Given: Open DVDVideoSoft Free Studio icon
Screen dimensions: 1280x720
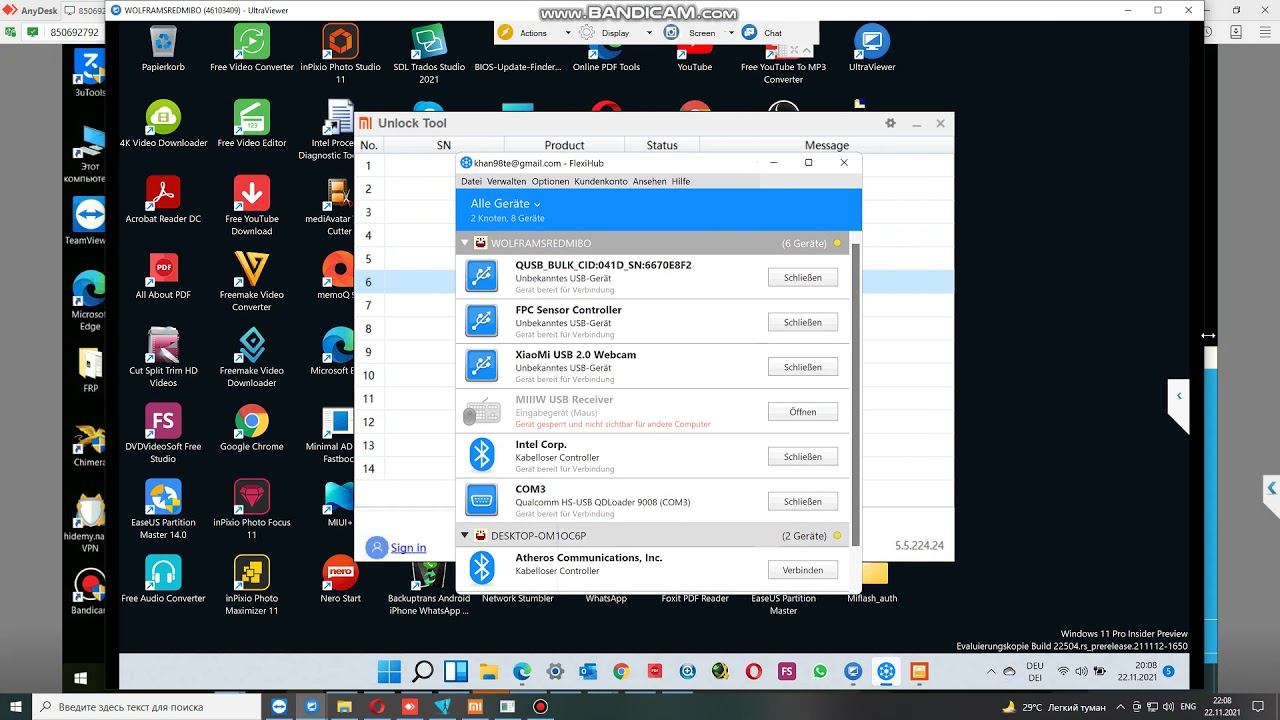Looking at the screenshot, I should point(163,434).
